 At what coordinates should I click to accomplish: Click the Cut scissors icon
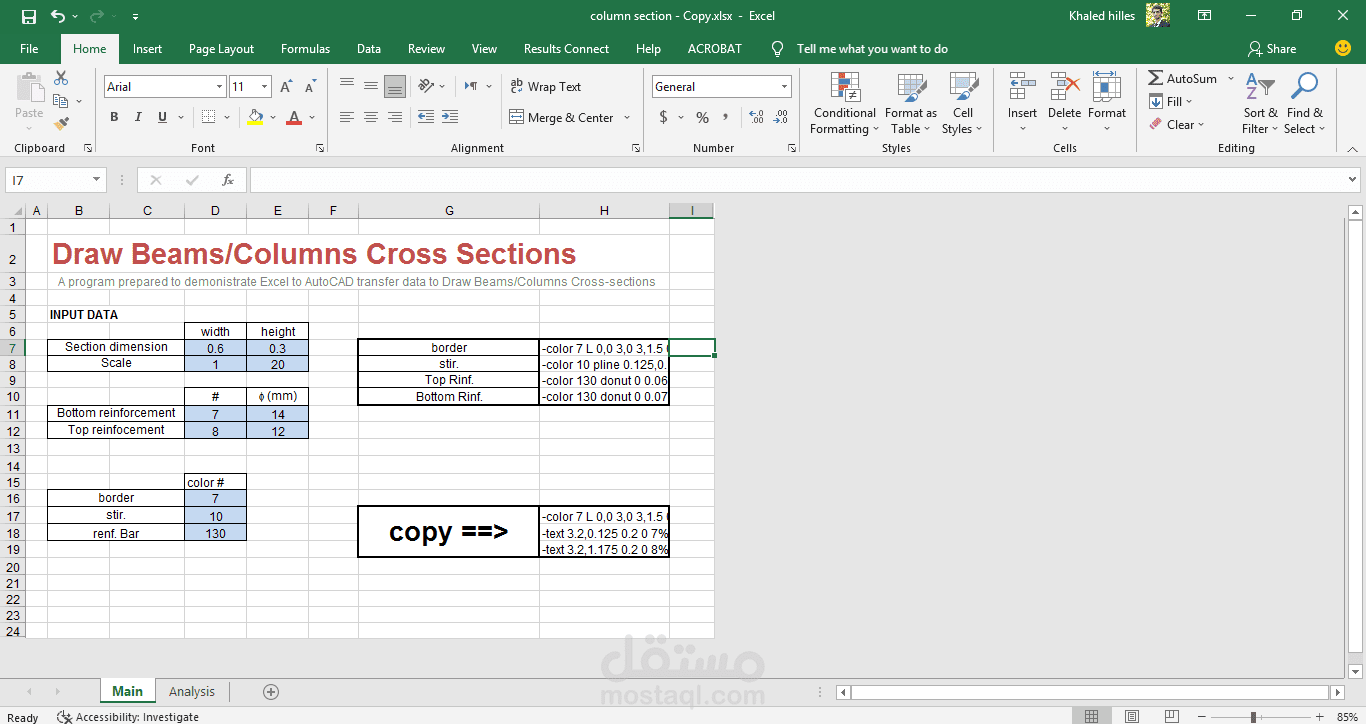(x=61, y=78)
